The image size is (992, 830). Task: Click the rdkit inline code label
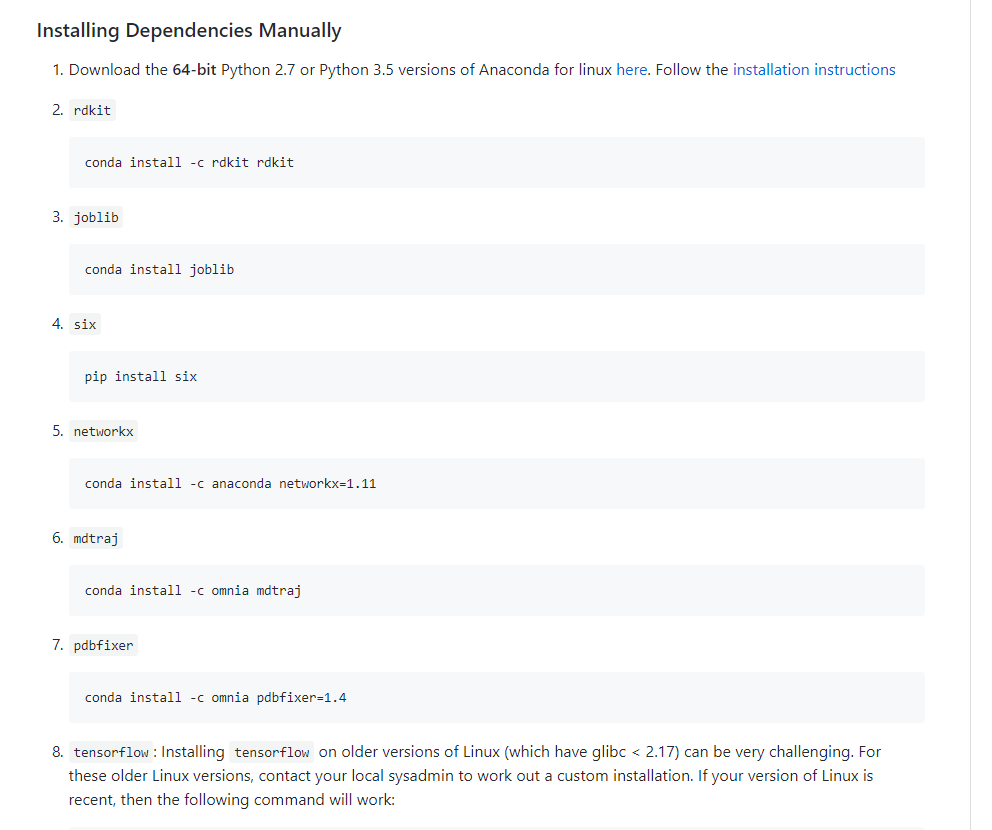(92, 110)
